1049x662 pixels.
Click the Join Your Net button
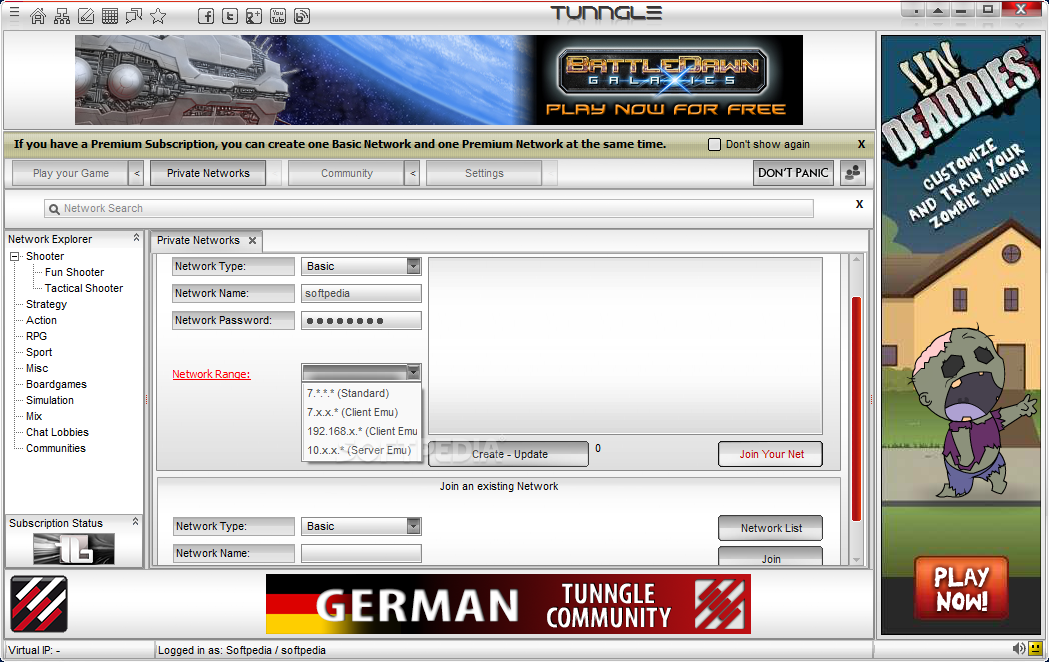point(771,454)
